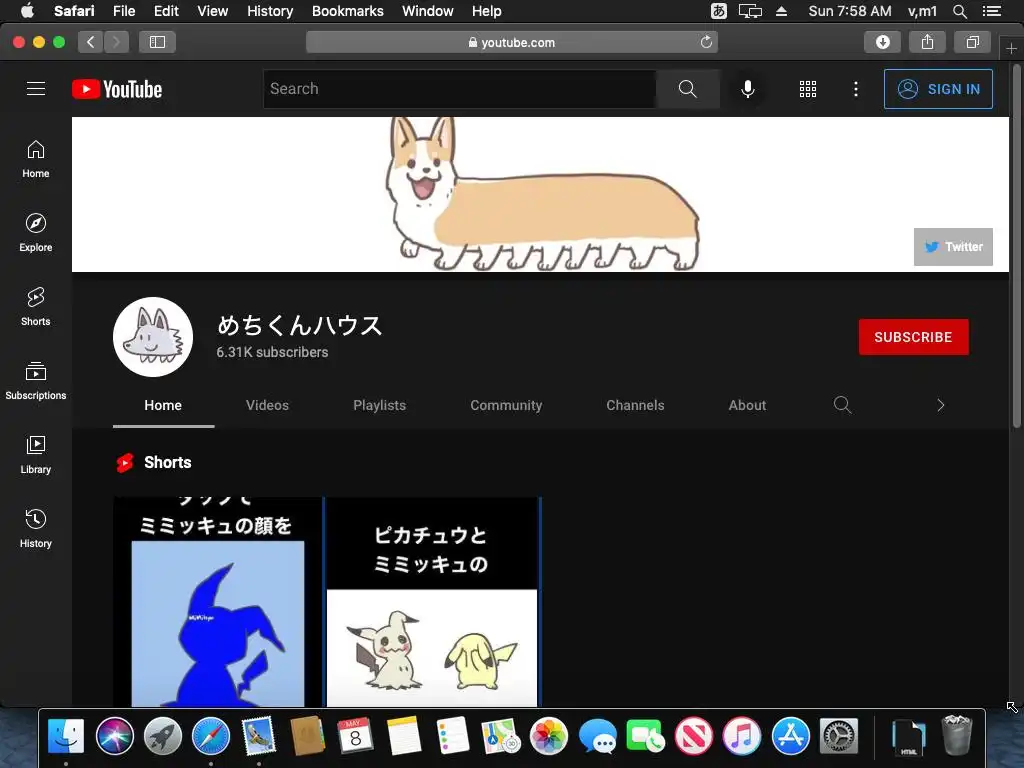This screenshot has width=1024, height=768.
Task: Open Explore in the sidebar
Action: [x=36, y=232]
